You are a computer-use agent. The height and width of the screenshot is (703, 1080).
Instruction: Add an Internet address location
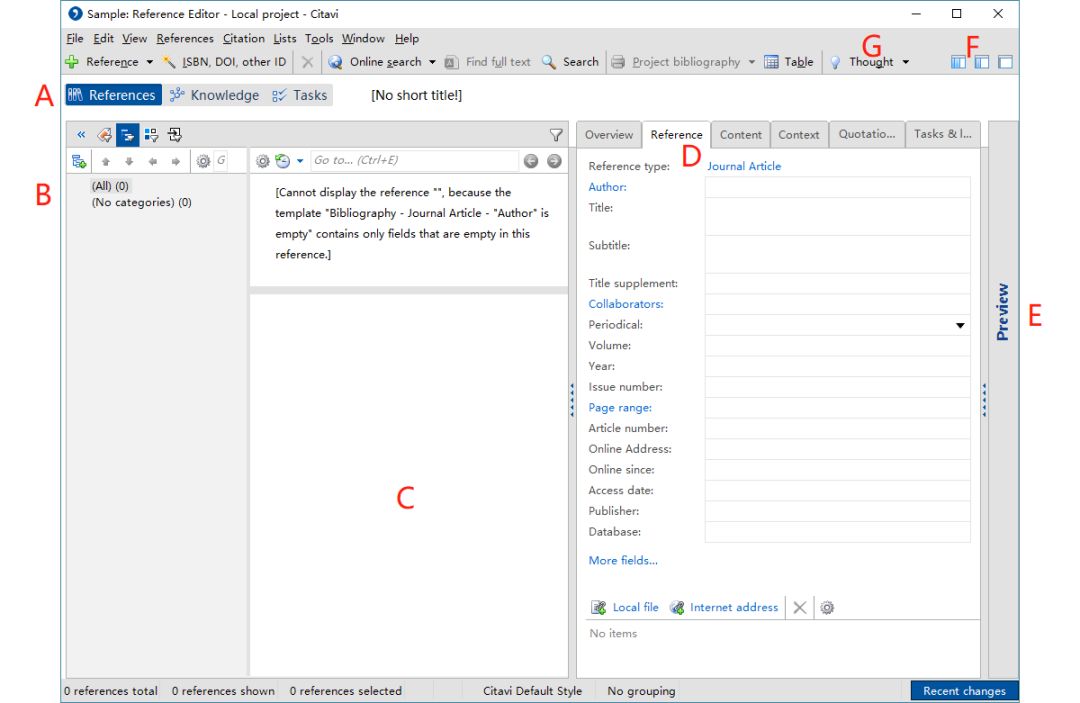point(725,607)
